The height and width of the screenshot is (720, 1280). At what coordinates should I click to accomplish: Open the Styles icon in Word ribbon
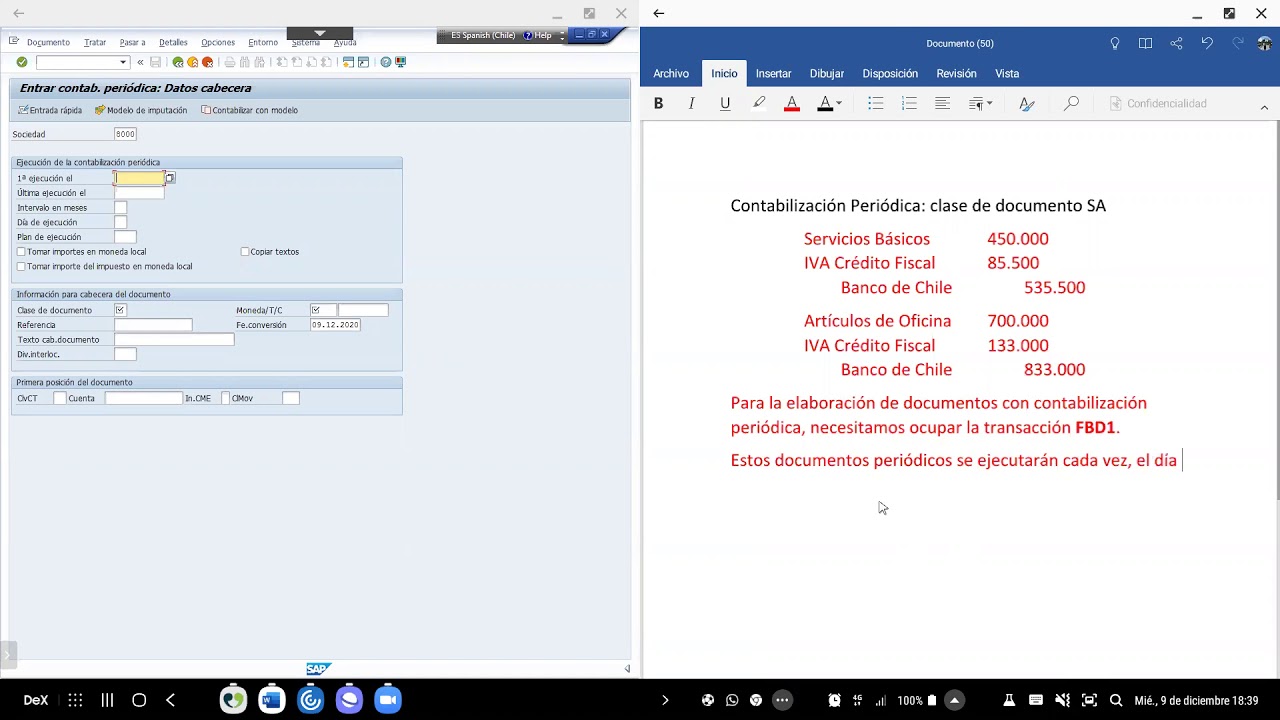coord(1026,103)
